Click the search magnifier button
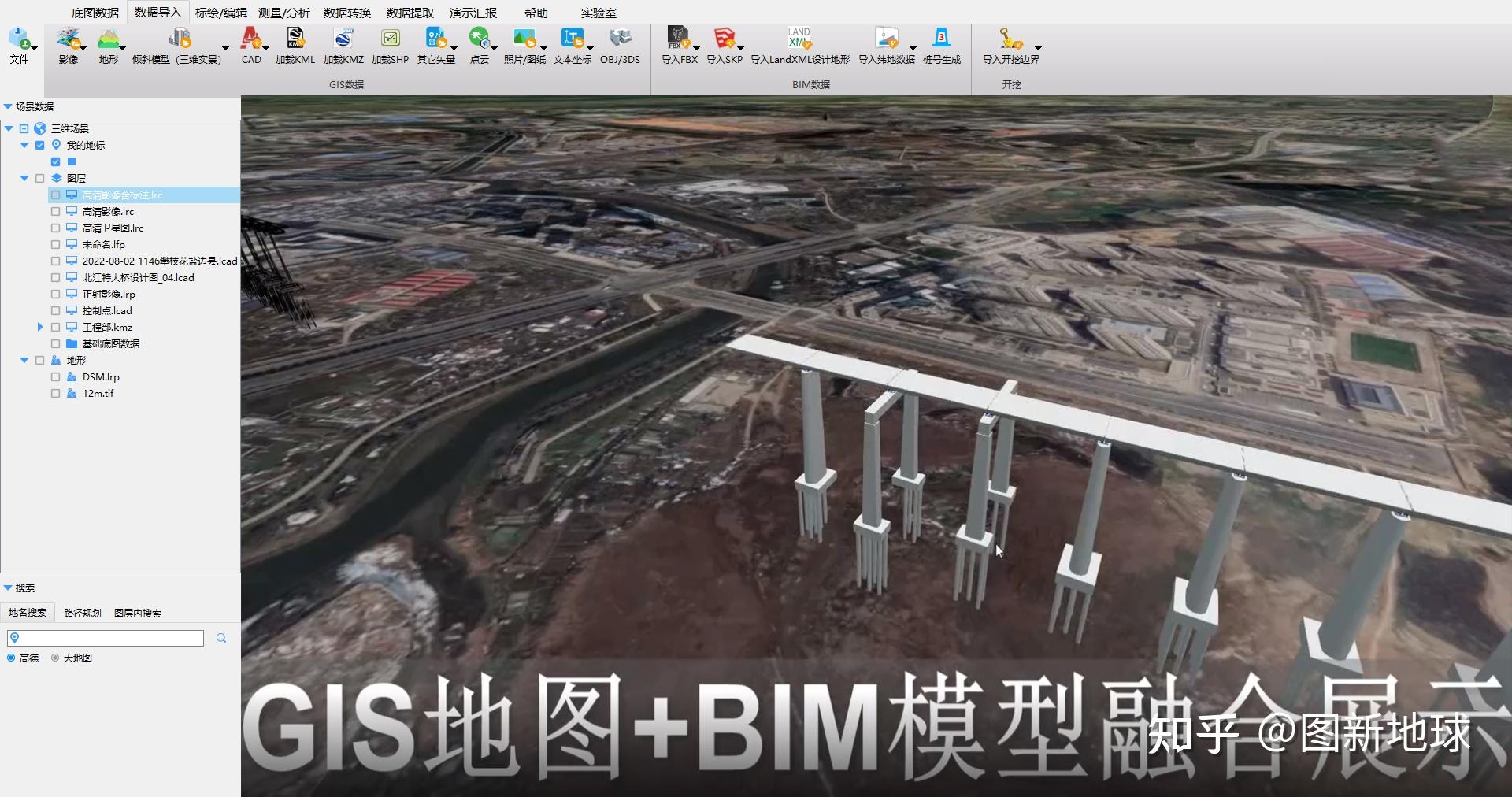1512x797 pixels. [221, 638]
